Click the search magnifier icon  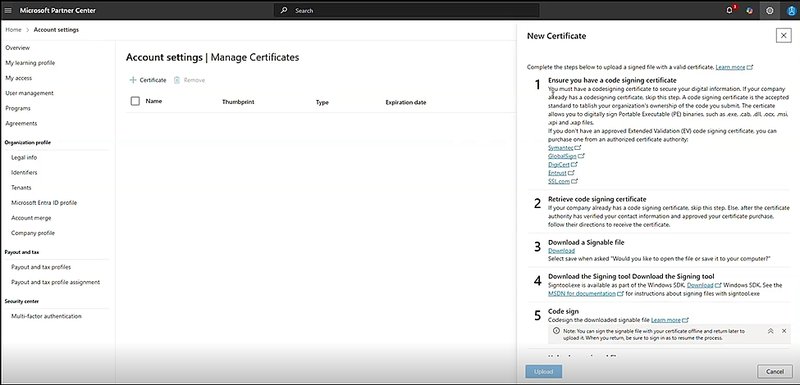[x=284, y=10]
